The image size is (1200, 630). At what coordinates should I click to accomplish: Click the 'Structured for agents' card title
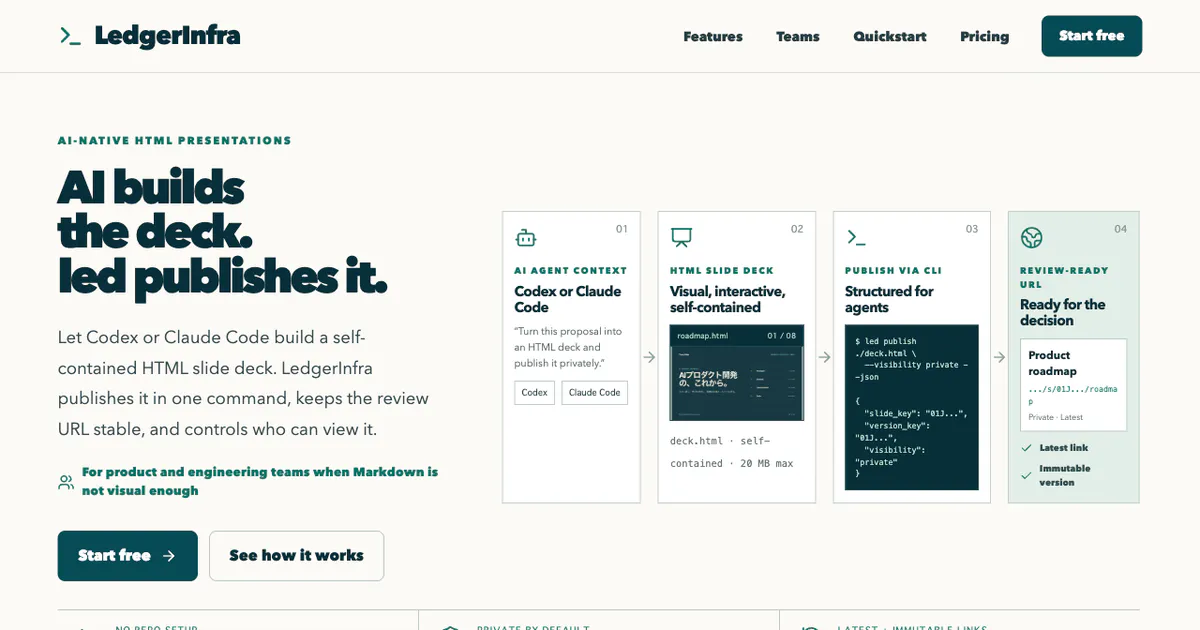point(889,299)
